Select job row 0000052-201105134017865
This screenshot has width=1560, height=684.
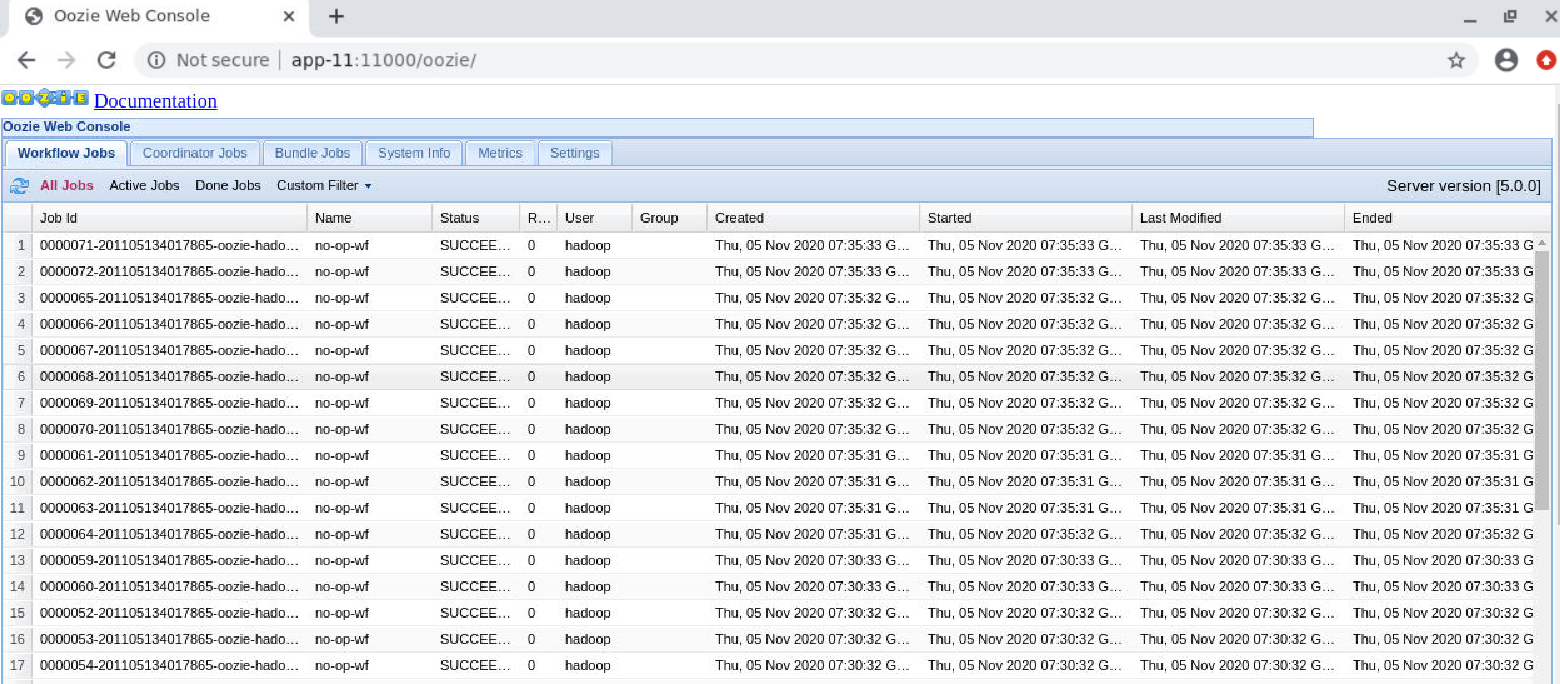pyautogui.click(x=768, y=613)
